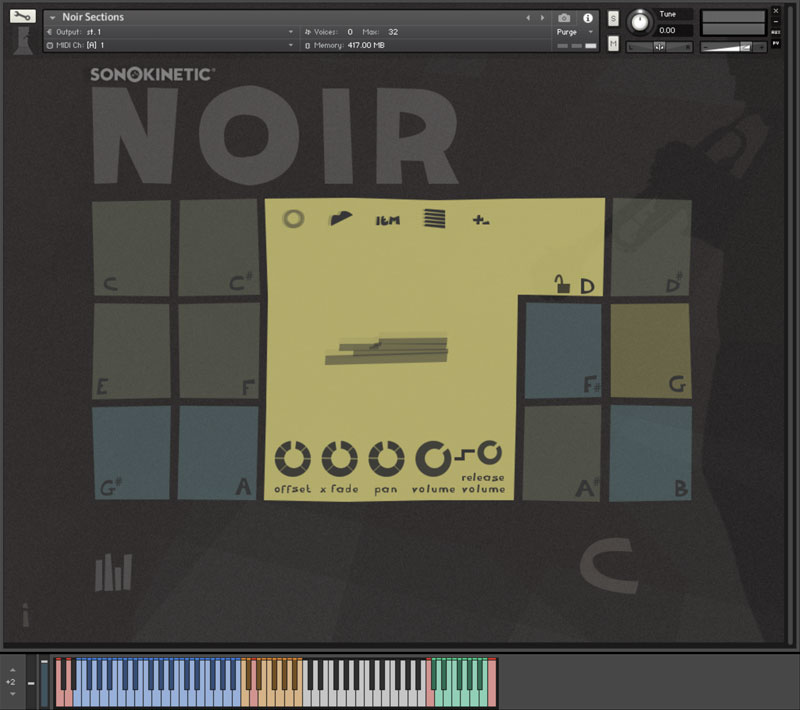Viewport: 800px width, 710px height.
Task: Click the Max voices value field
Action: [x=394, y=32]
